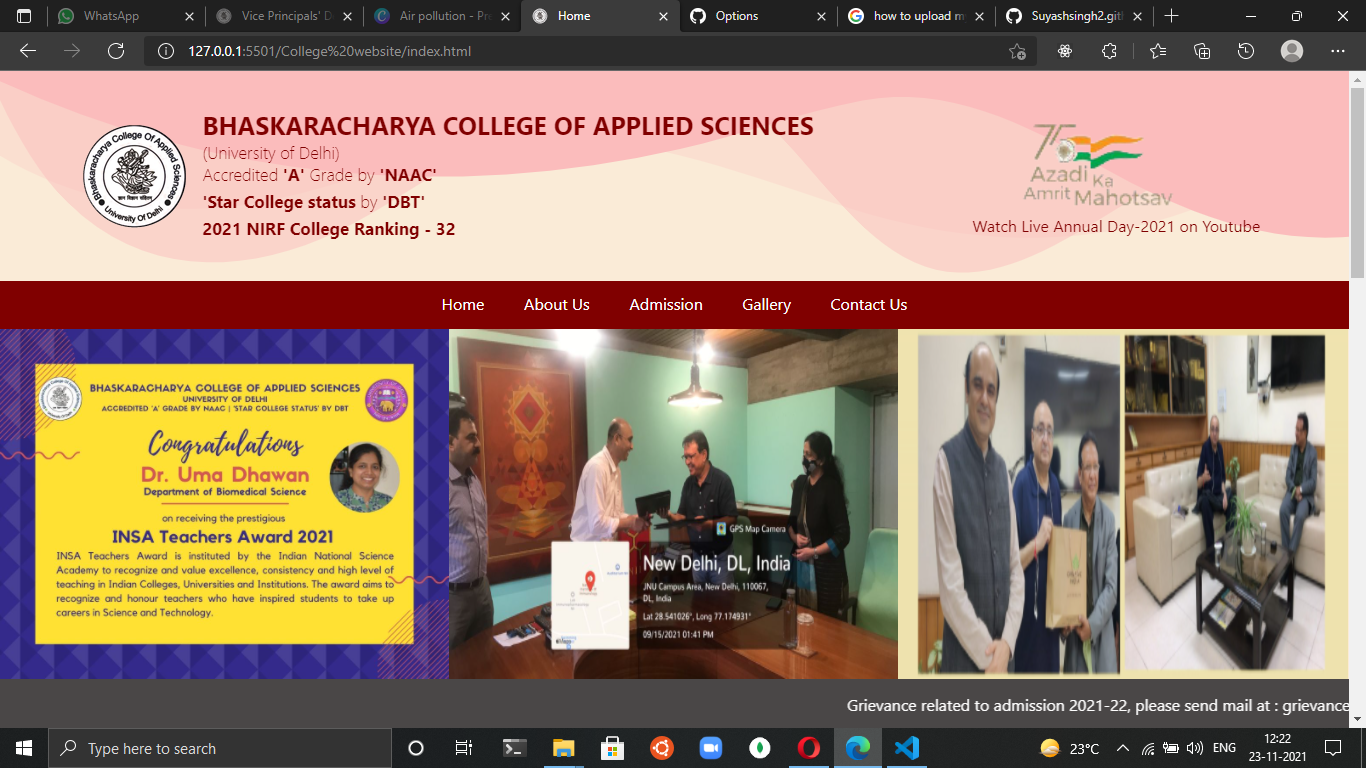Open Opera browser from taskbar
The width and height of the screenshot is (1366, 768).
[x=809, y=747]
